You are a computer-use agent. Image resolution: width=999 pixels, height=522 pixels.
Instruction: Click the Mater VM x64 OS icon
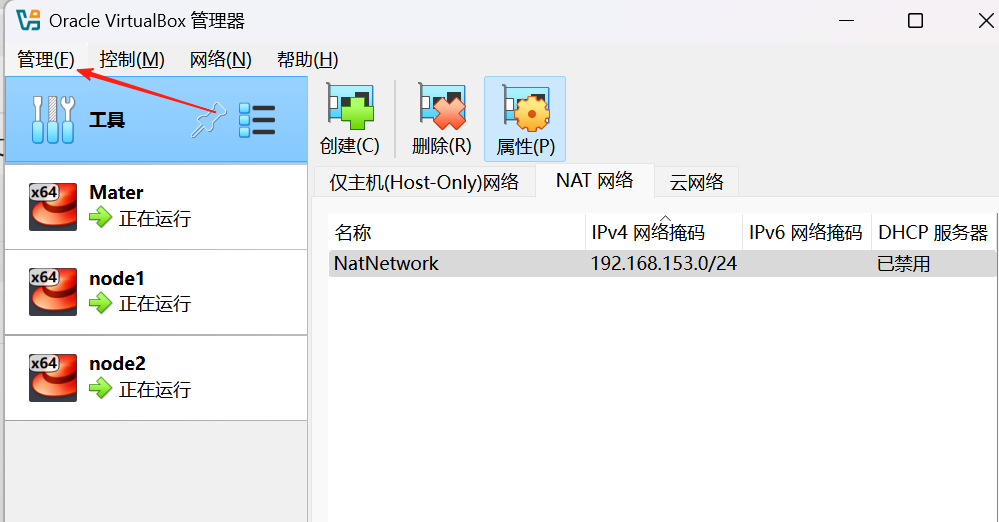coord(53,207)
